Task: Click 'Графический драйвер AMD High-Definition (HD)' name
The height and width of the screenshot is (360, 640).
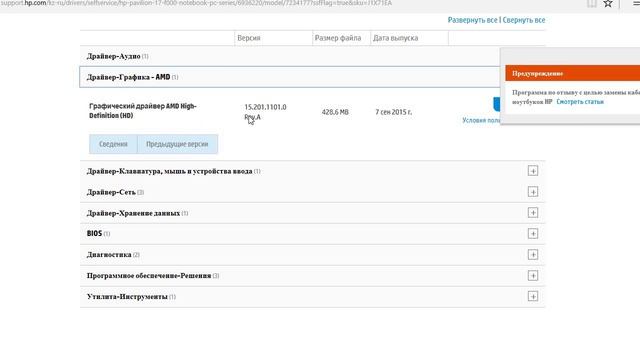Action: [143, 111]
